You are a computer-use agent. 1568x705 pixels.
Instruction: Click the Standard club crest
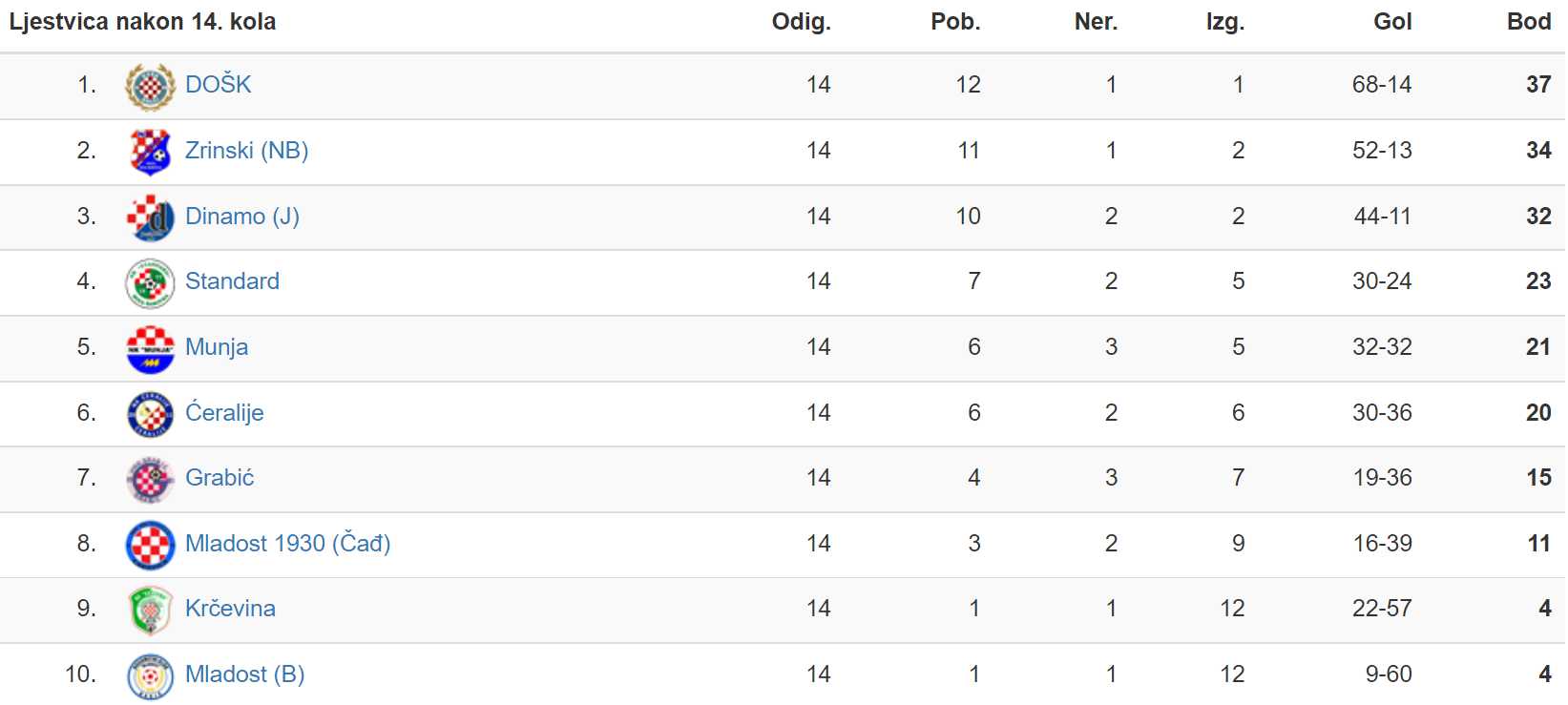pos(151,283)
